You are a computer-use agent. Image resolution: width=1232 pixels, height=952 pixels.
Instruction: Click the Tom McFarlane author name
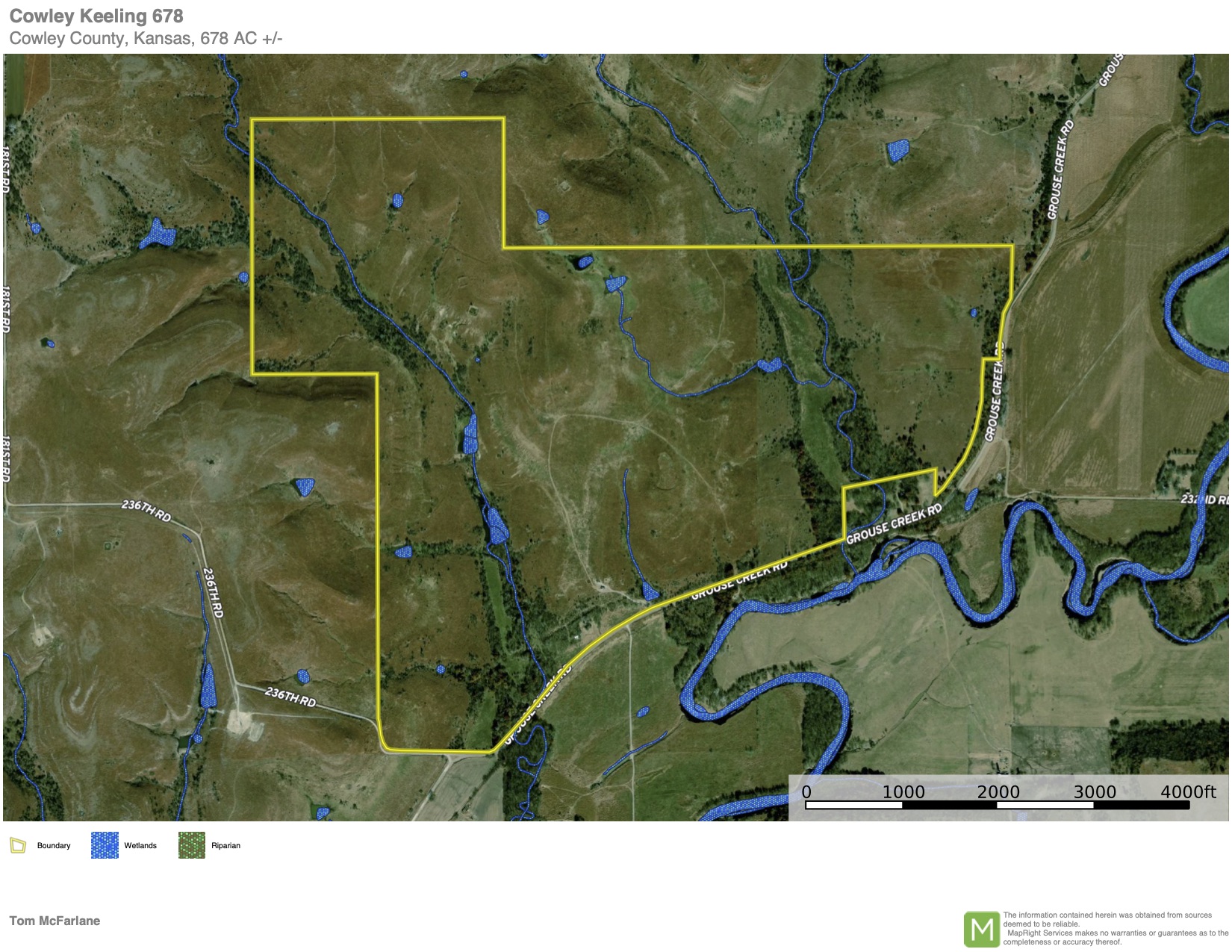[x=55, y=921]
